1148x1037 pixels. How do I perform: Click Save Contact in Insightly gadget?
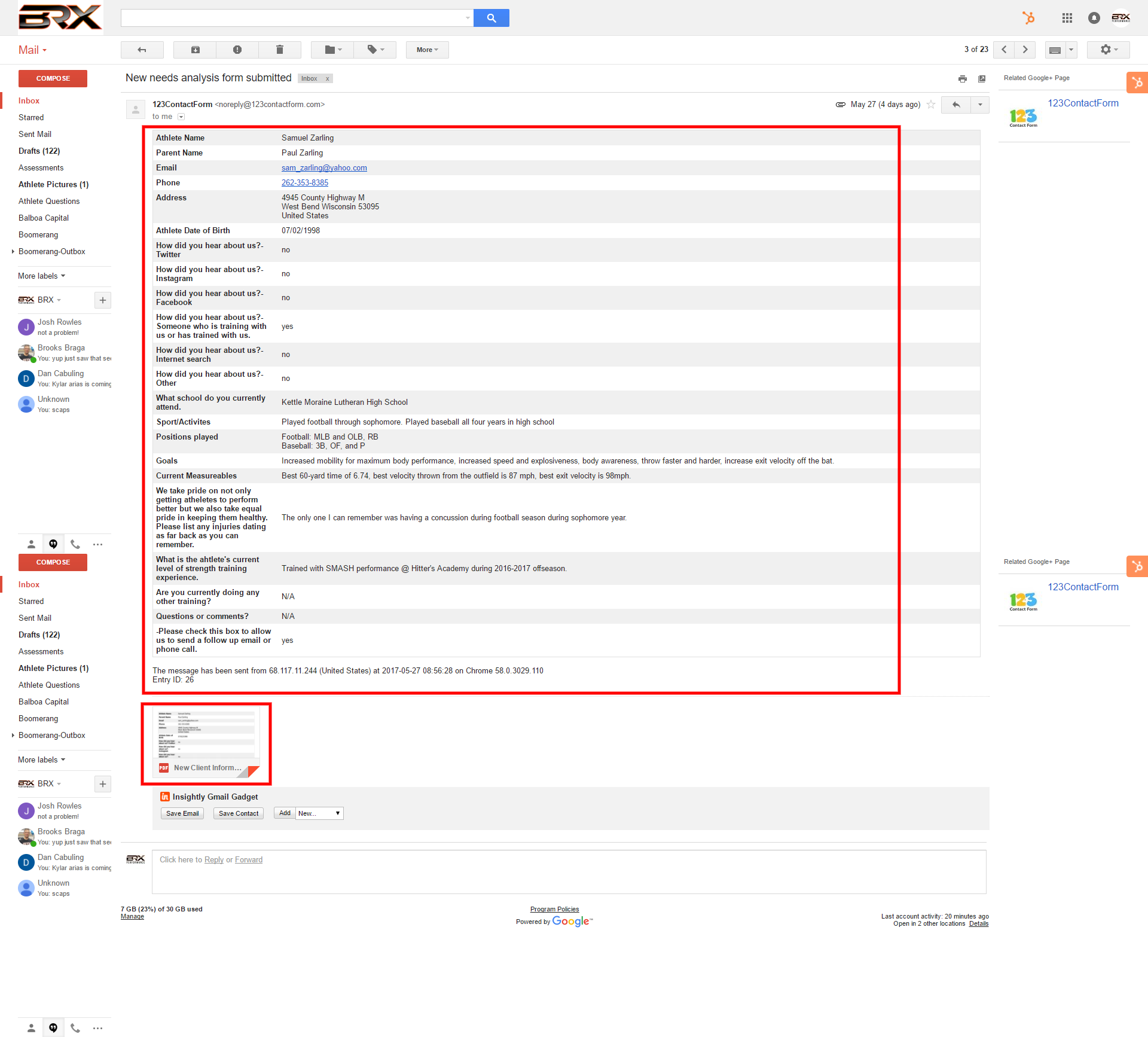click(238, 813)
